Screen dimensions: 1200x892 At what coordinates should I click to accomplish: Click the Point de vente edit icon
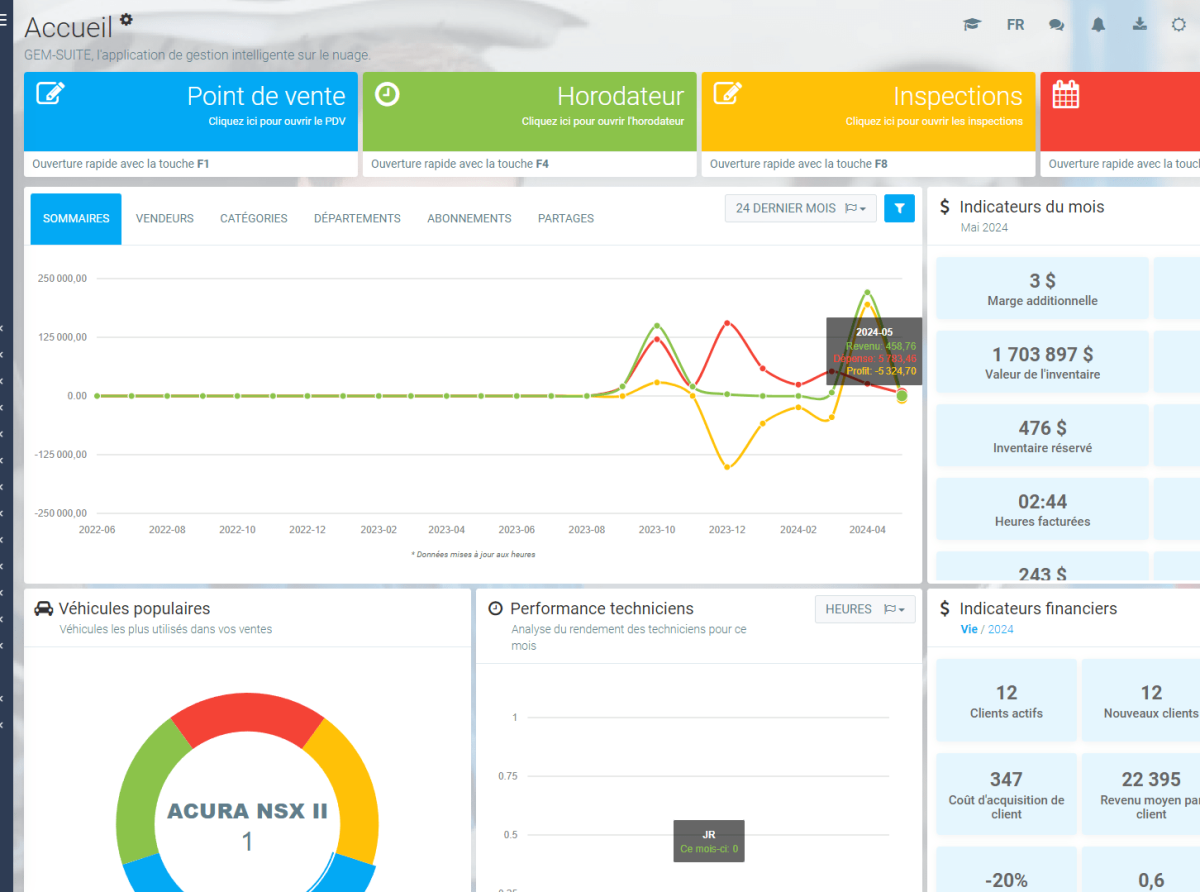[50, 93]
